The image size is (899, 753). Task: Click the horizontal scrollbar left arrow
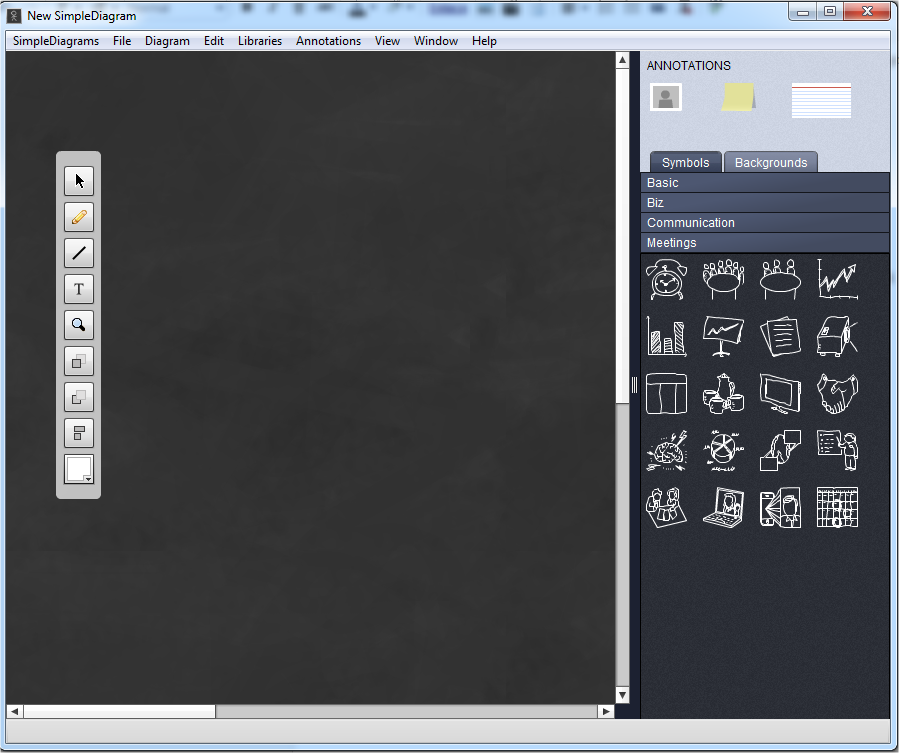pos(15,711)
